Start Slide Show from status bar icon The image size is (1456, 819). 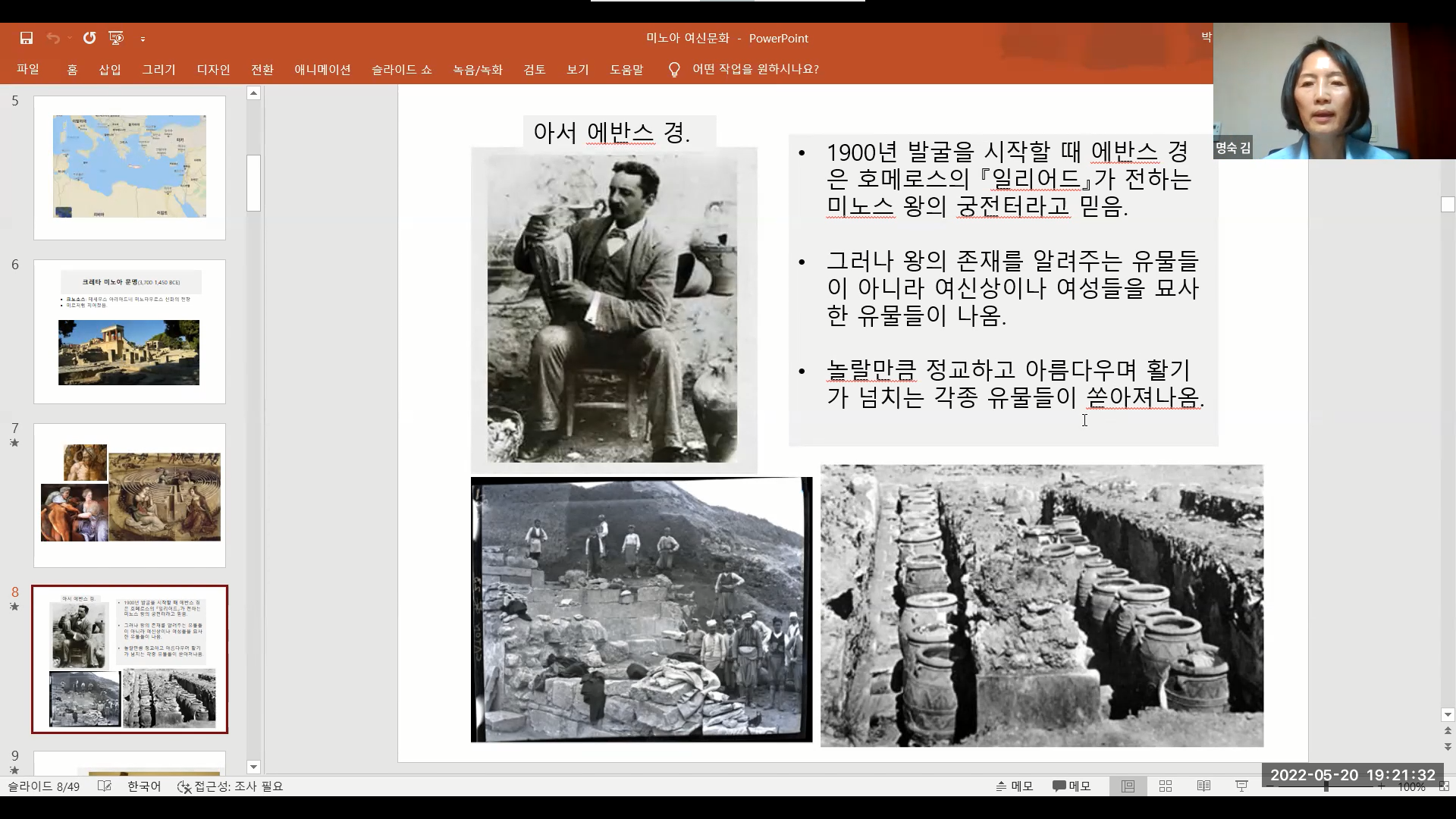tap(1241, 786)
